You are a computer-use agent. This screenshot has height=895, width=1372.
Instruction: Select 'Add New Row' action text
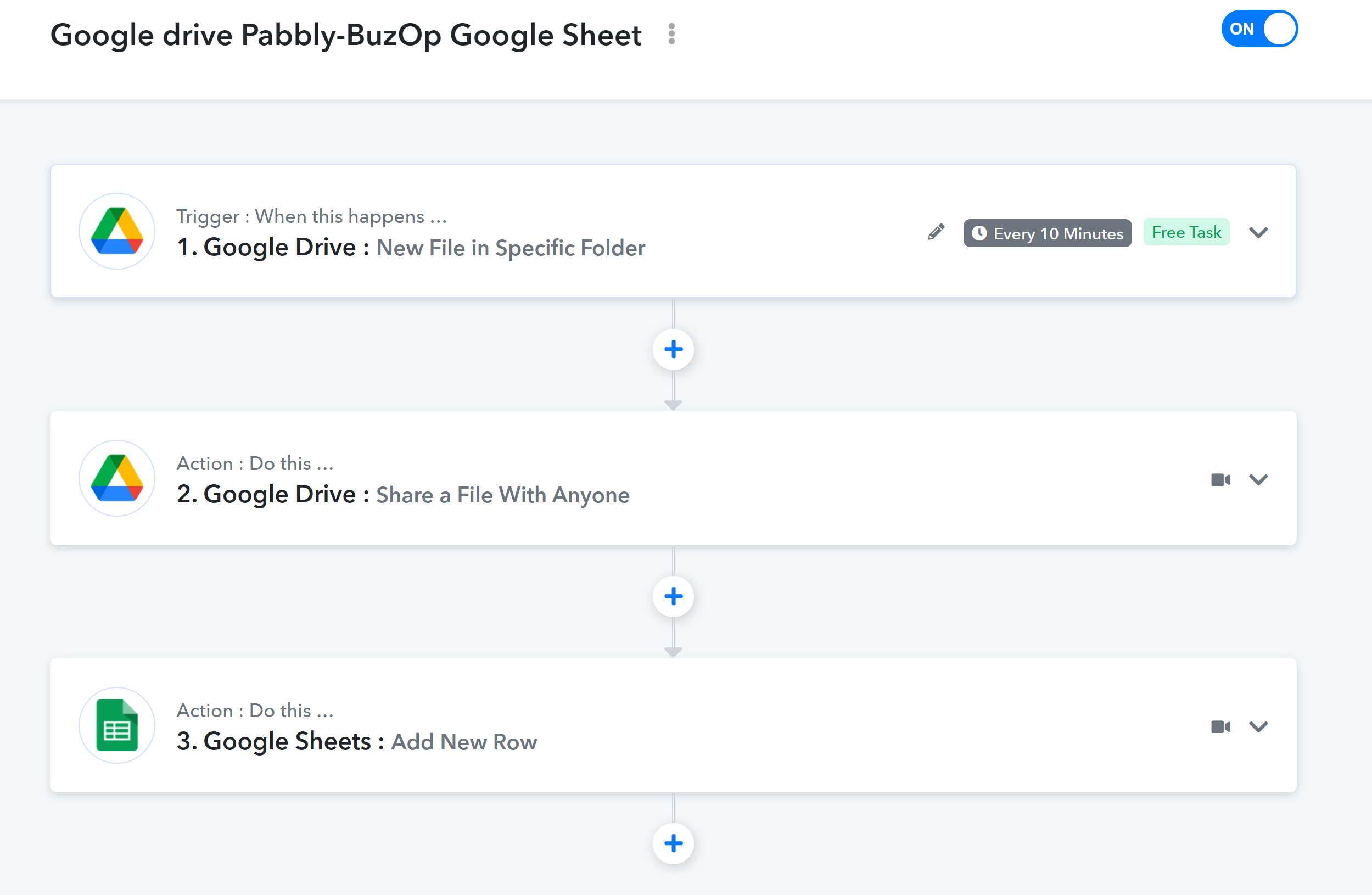[x=464, y=742]
